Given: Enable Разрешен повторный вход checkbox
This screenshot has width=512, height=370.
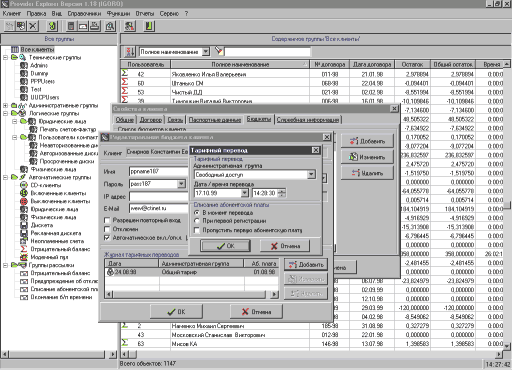Looking at the screenshot, I should pos(107,220).
